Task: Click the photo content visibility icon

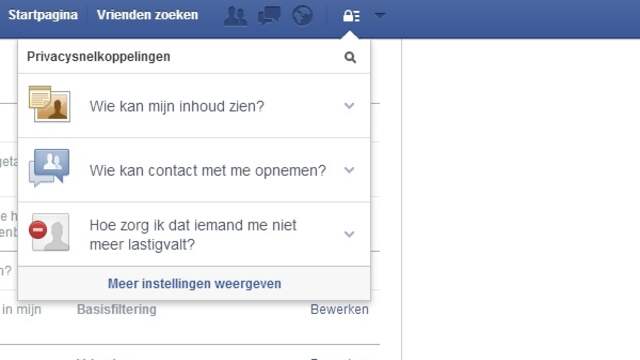Action: point(50,104)
